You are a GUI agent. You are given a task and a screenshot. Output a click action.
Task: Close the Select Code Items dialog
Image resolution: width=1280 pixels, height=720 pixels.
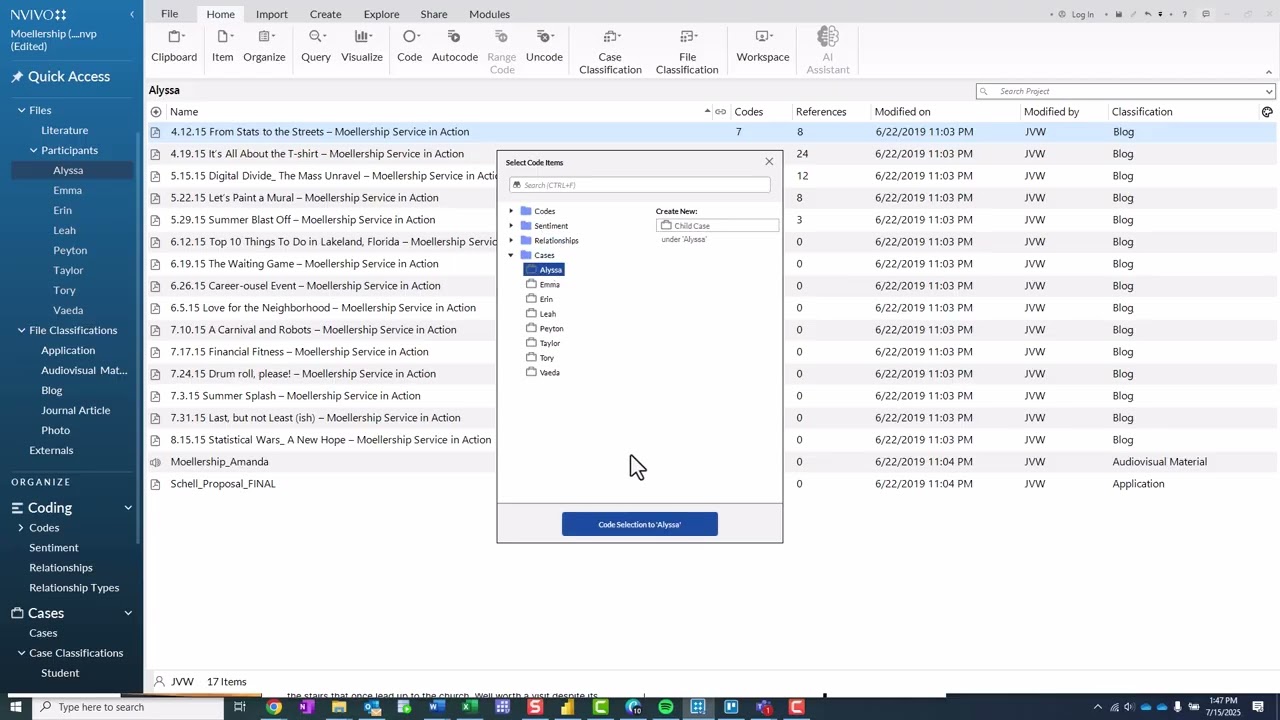769,162
